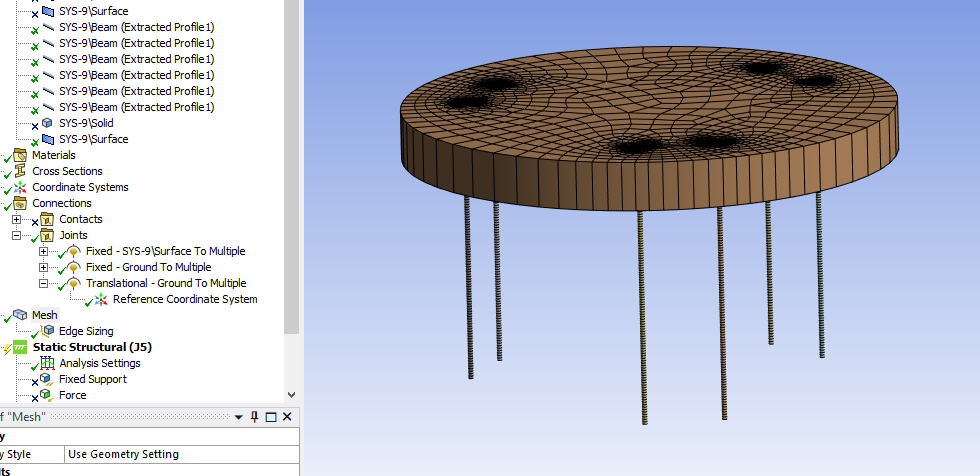Click the Edge Sizing icon
Viewport: 980px width, 476px height.
tap(47, 331)
